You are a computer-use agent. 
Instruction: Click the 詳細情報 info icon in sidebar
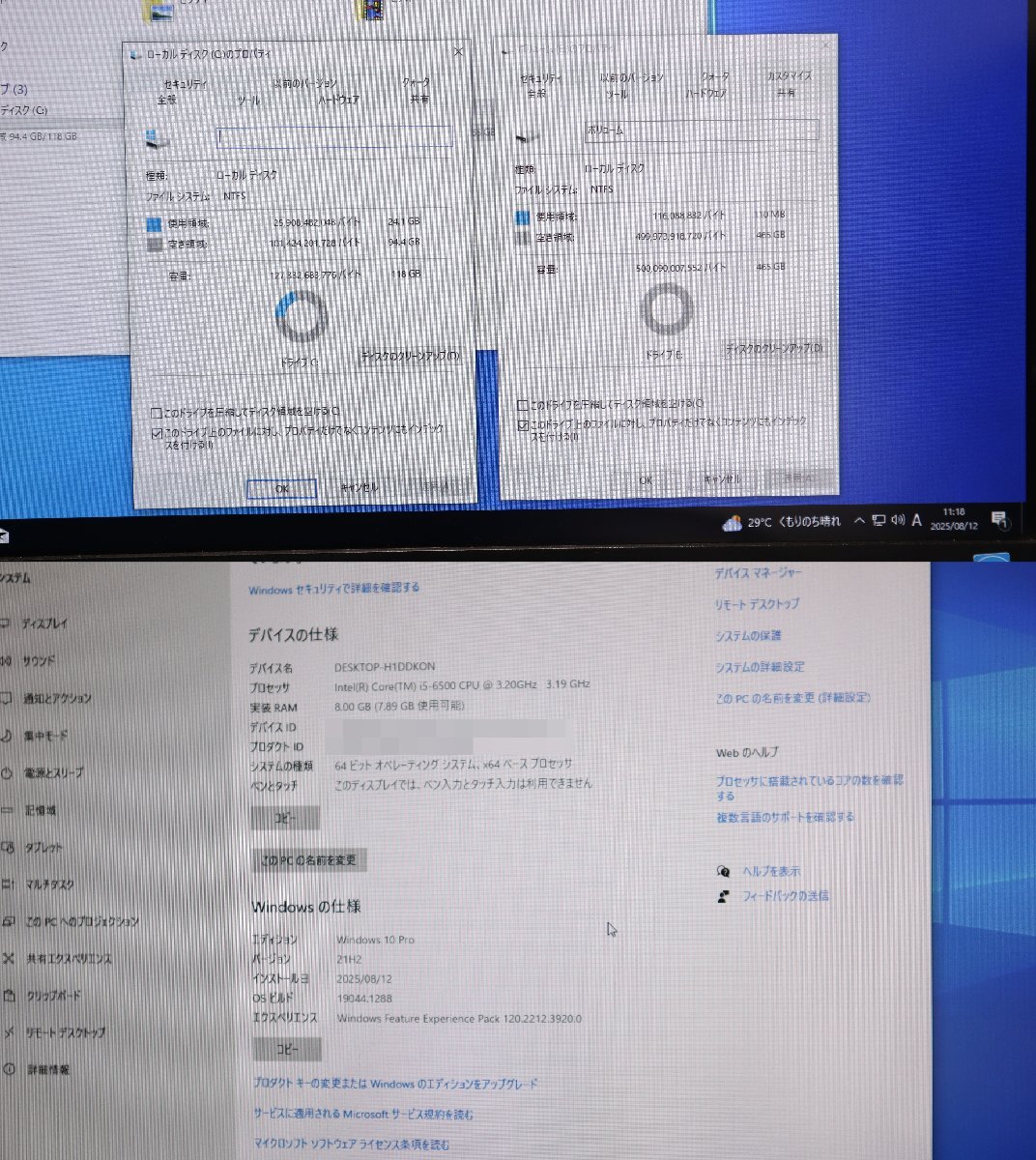click(9, 1070)
